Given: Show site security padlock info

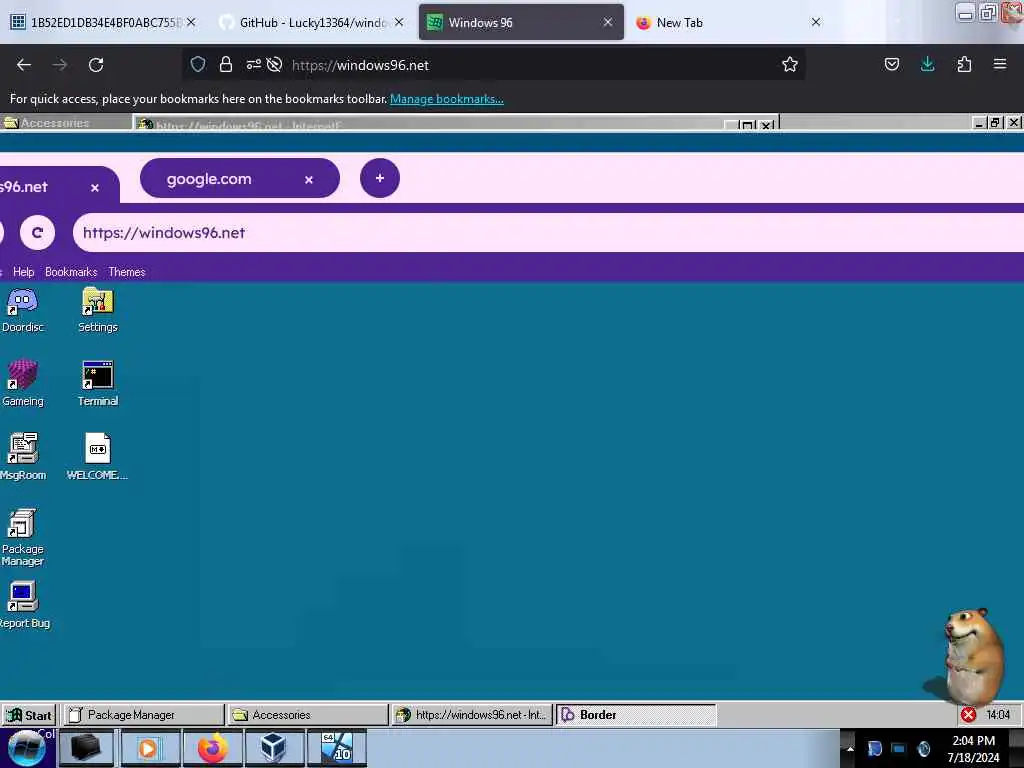Looking at the screenshot, I should click(x=225, y=64).
